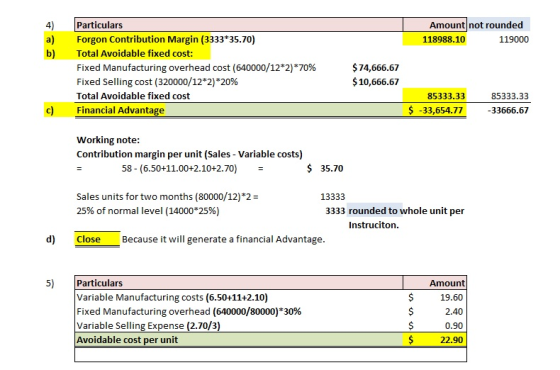The image size is (560, 370).
Task: Click the 'd)' label
Action: (x=50, y=239)
